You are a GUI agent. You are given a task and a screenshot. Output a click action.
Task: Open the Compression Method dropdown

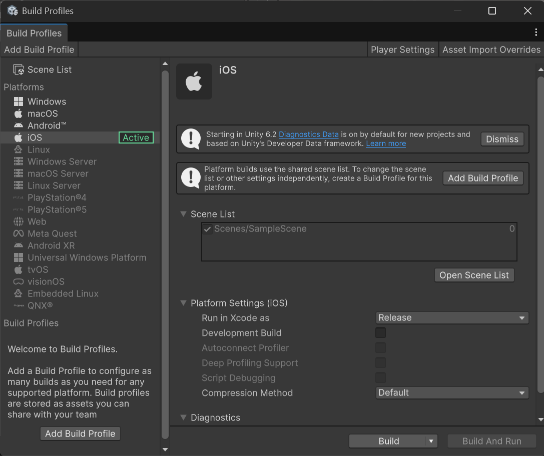click(452, 393)
